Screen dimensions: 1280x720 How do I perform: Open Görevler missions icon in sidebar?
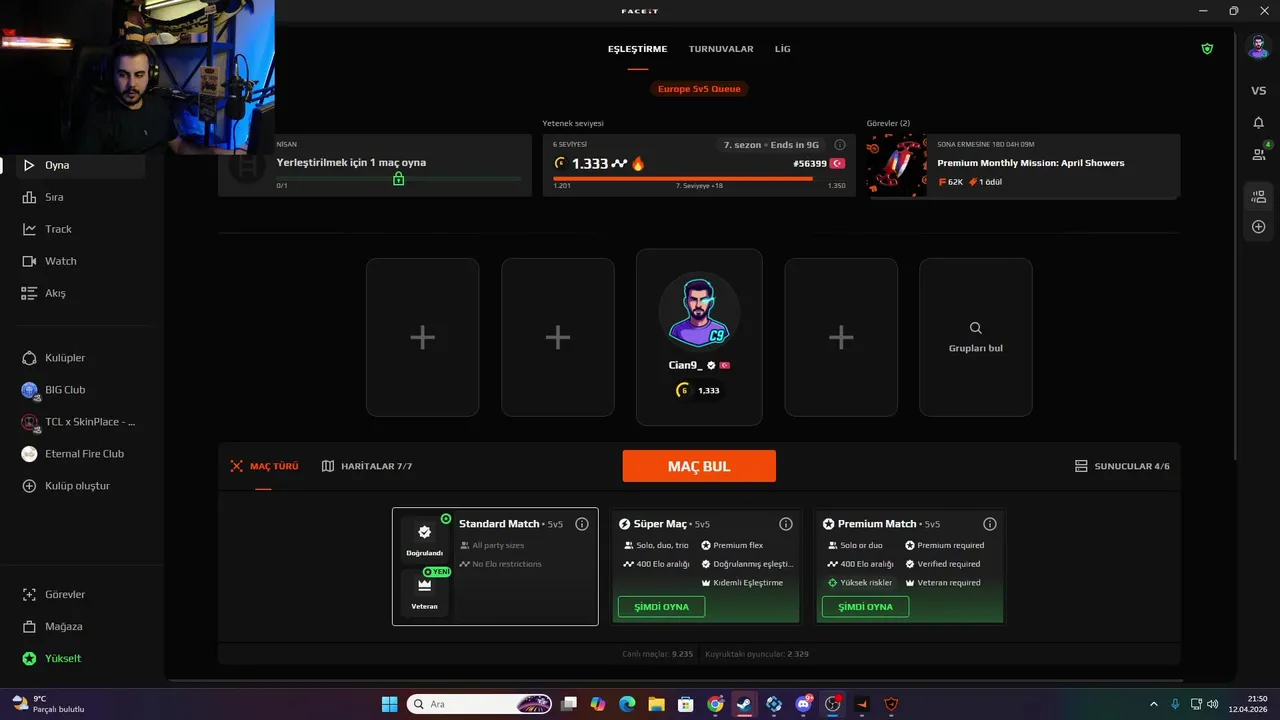coord(29,594)
